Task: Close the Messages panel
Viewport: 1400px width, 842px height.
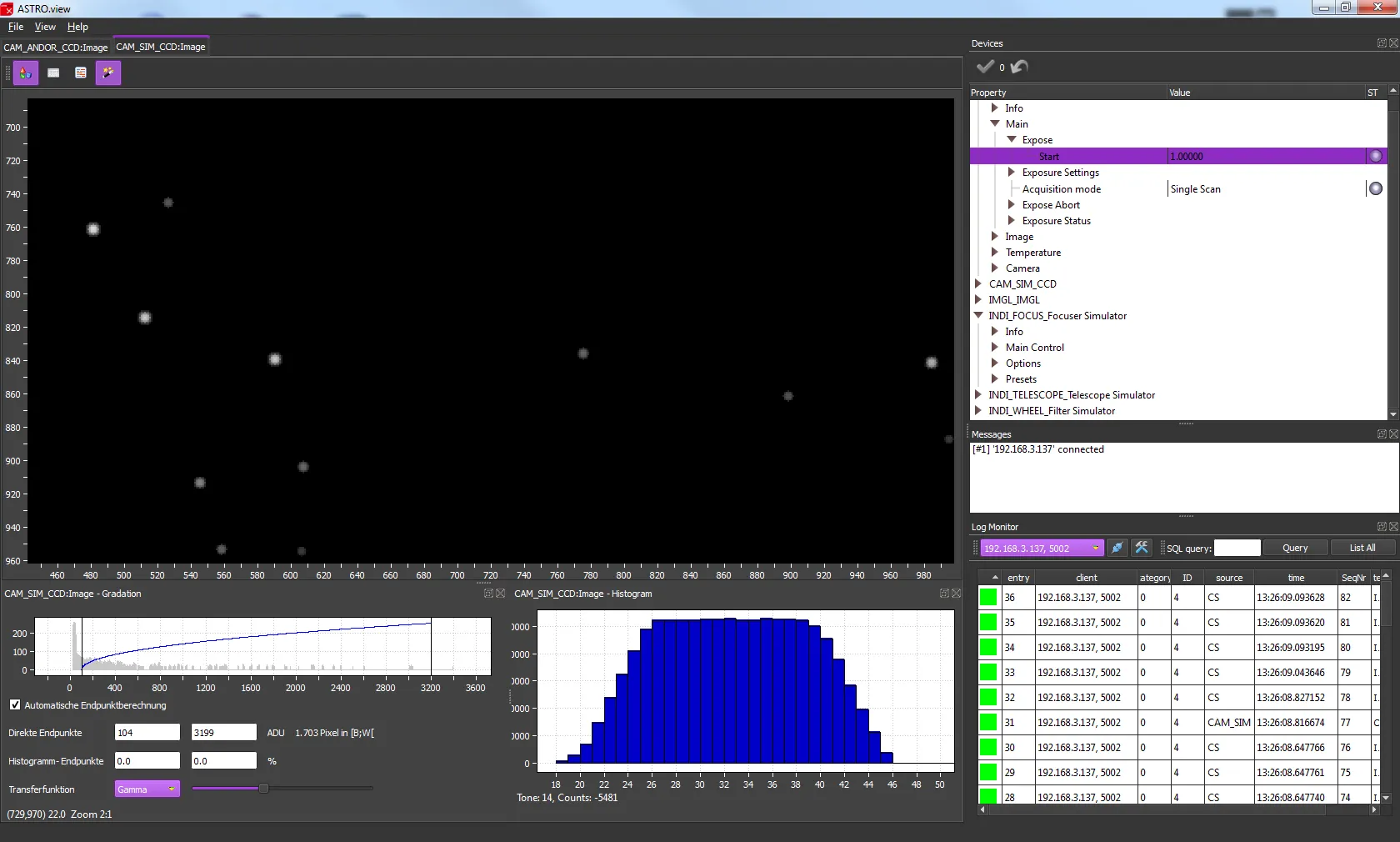Action: click(x=1393, y=434)
